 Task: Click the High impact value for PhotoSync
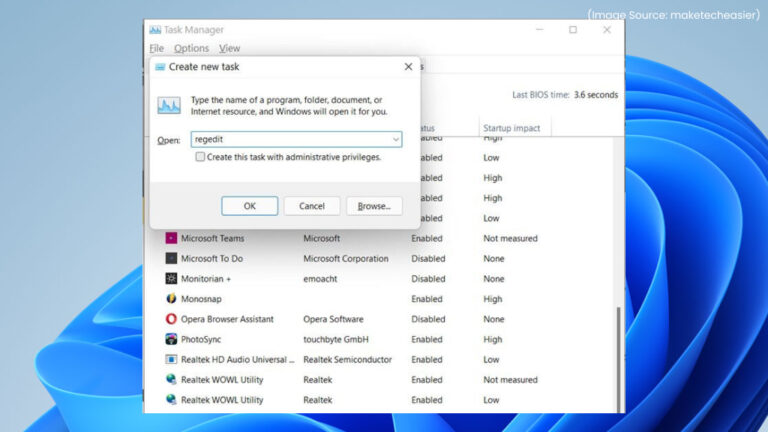click(x=492, y=339)
